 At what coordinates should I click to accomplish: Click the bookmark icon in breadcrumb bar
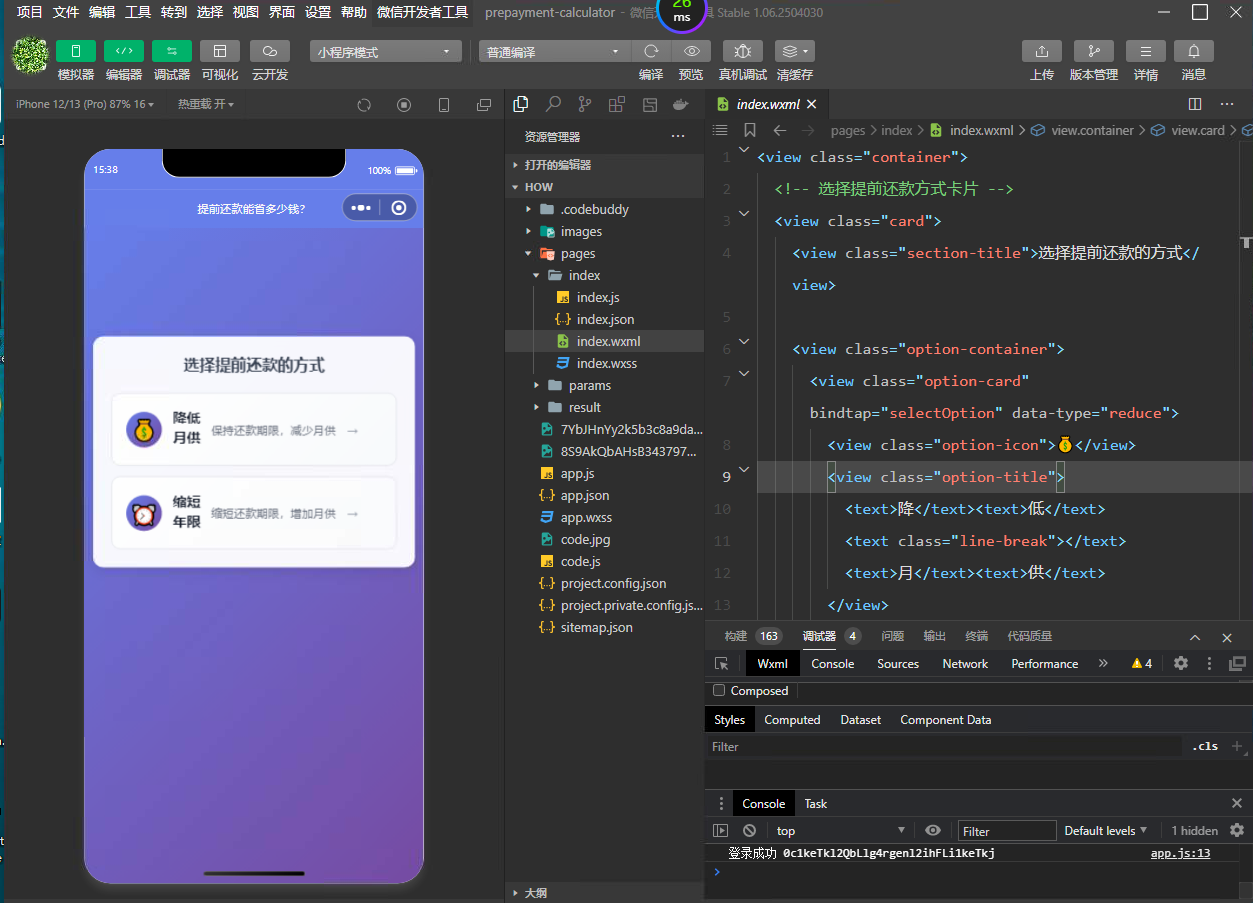point(750,130)
